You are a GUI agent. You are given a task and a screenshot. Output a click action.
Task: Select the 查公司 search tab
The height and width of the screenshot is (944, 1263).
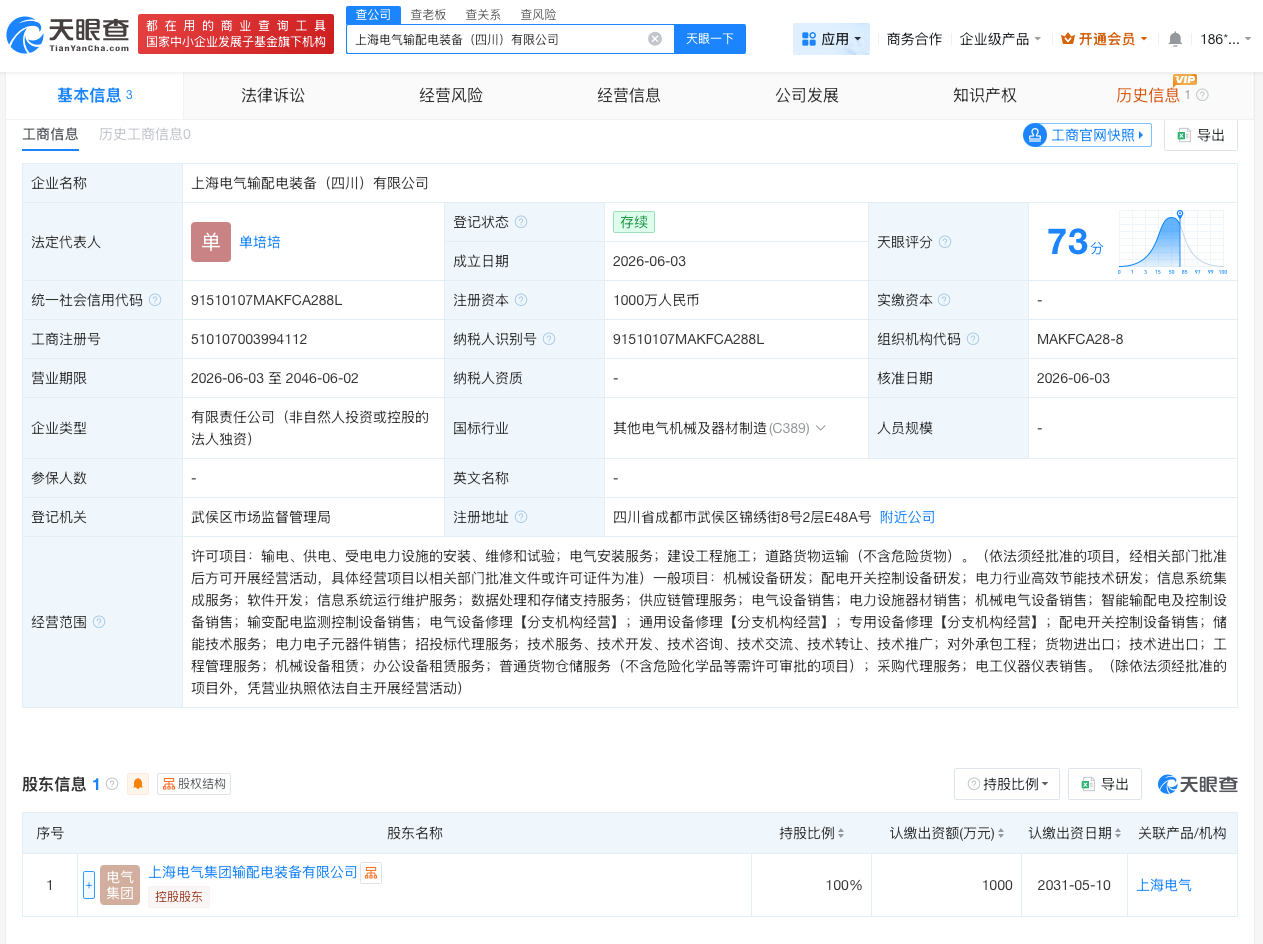[x=374, y=14]
